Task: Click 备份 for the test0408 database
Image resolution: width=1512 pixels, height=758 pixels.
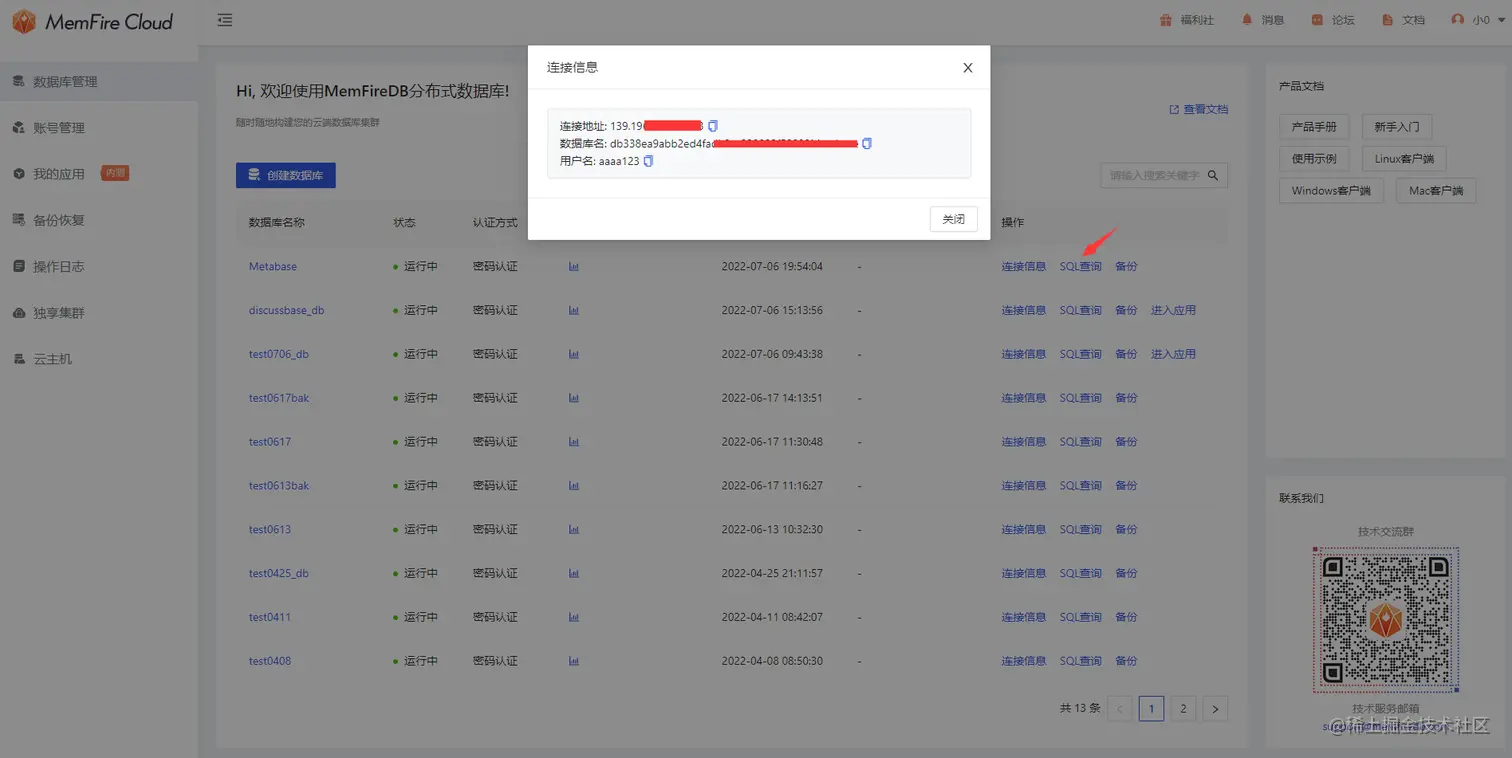Action: point(1126,661)
